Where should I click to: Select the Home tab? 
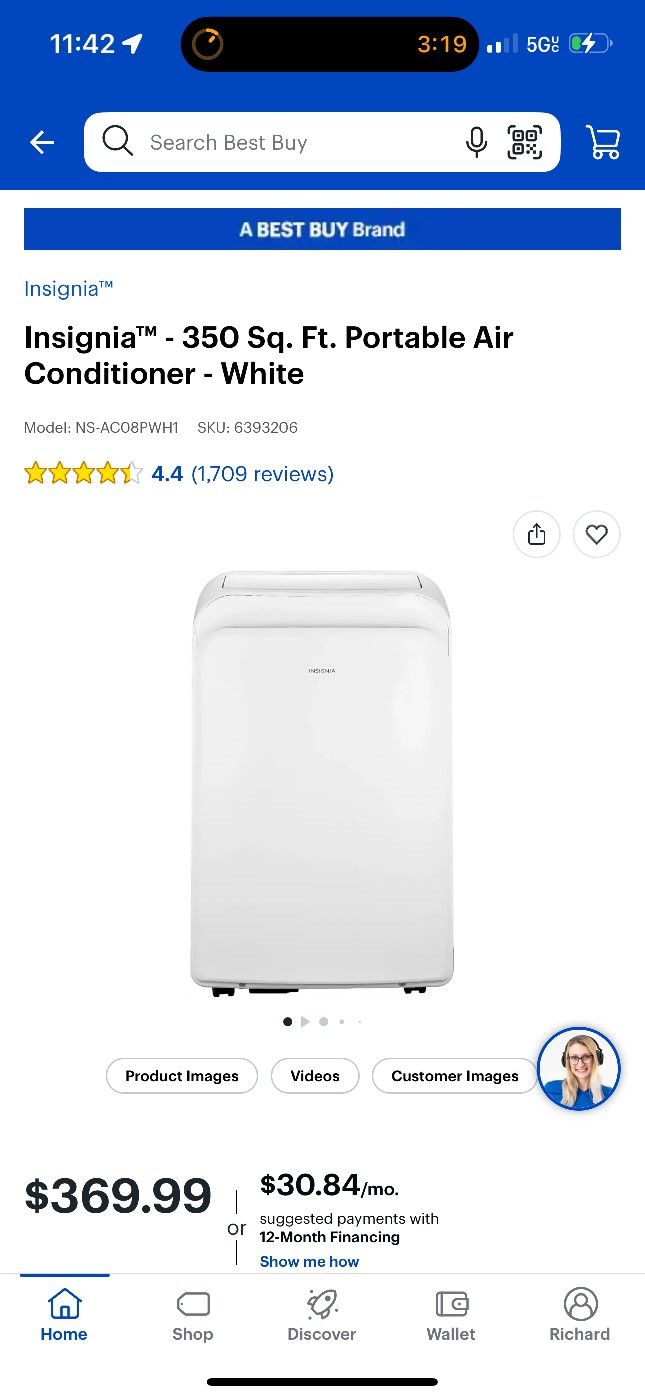point(64,1316)
